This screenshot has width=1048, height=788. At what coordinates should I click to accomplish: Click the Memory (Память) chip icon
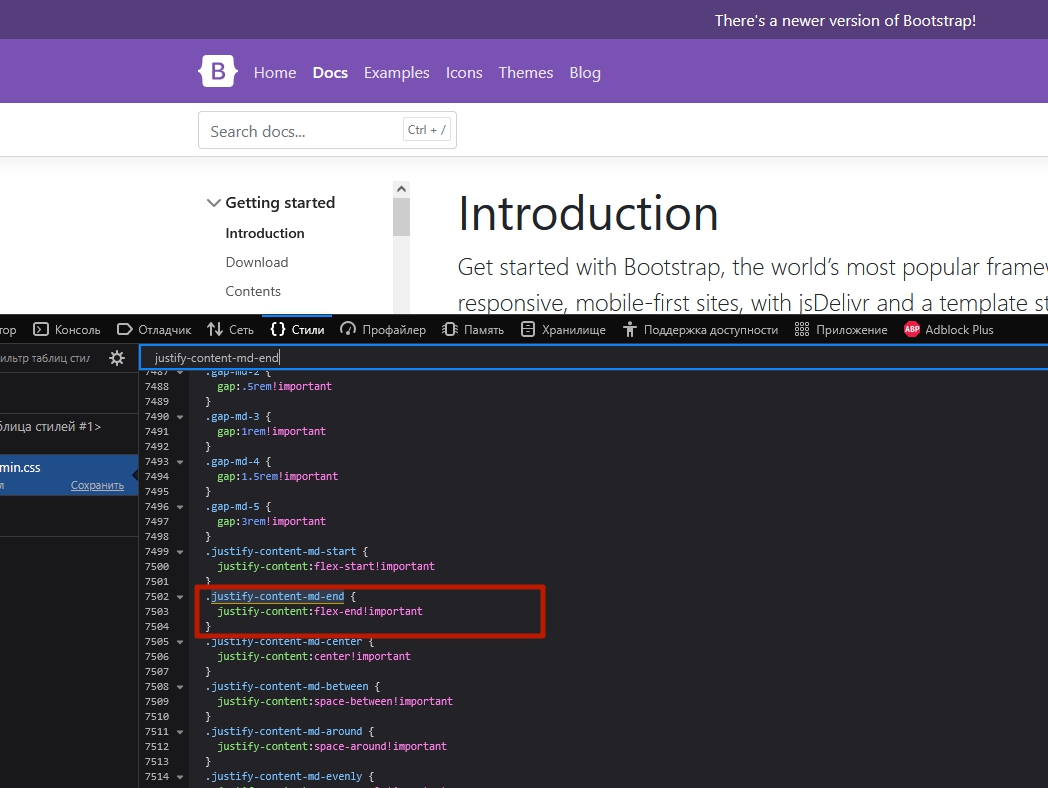click(x=450, y=329)
